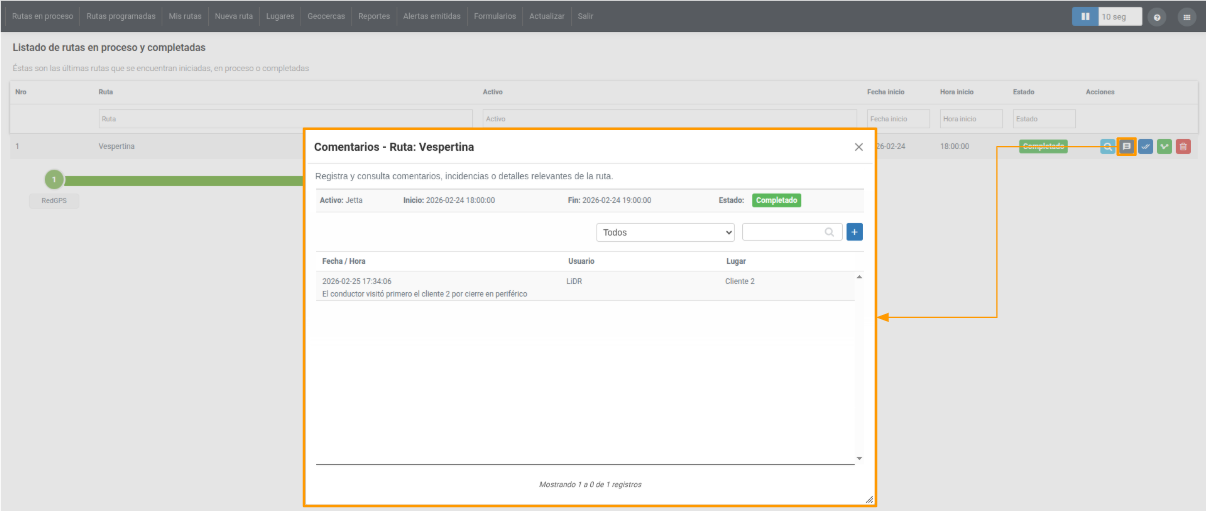Screen dimensions: 1206x511
Task: Click Mostrando 1 a 0 de 1 registros
Action: (590, 484)
